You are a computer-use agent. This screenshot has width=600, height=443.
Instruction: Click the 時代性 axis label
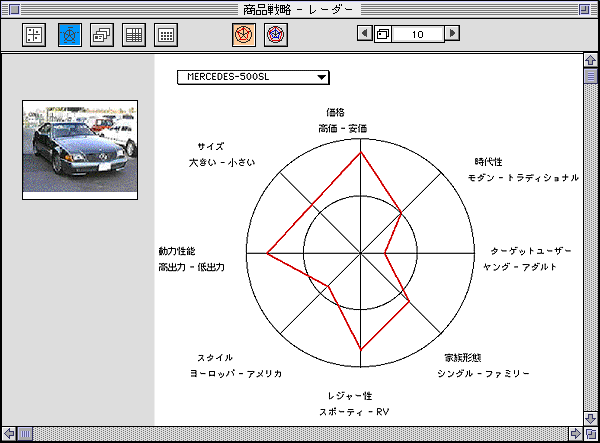[x=489, y=162]
